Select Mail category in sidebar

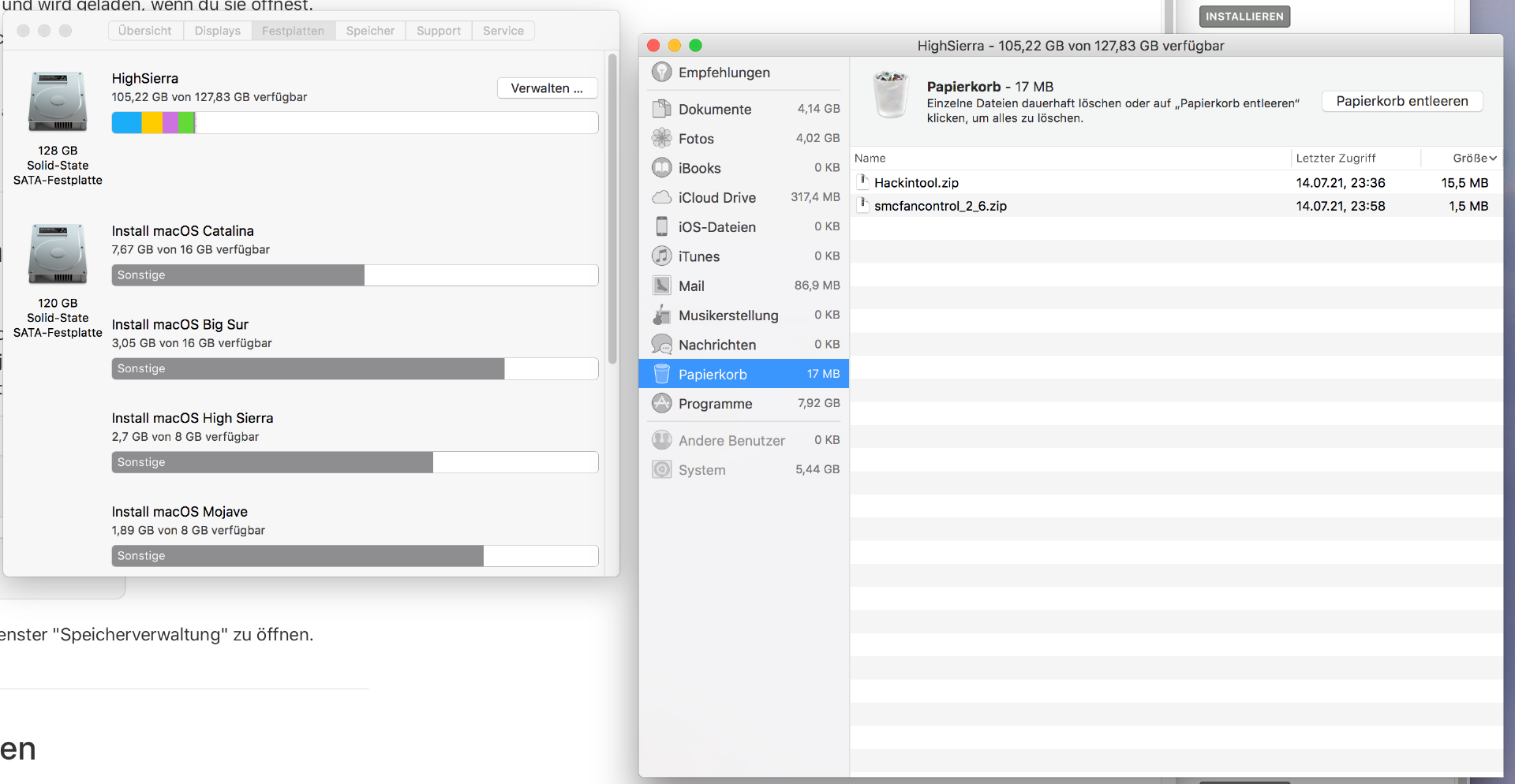[x=743, y=286]
